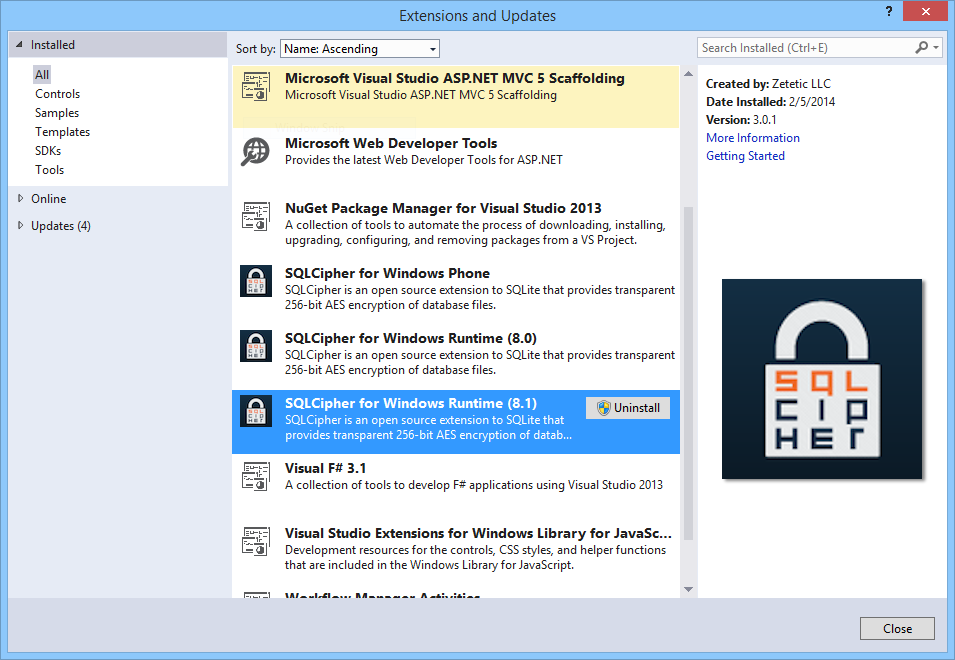
Task: Click the list scrollbar down arrow
Action: point(688,589)
